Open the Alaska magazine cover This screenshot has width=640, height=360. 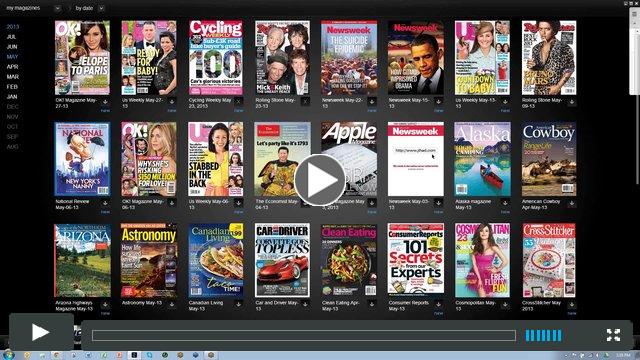tap(482, 159)
